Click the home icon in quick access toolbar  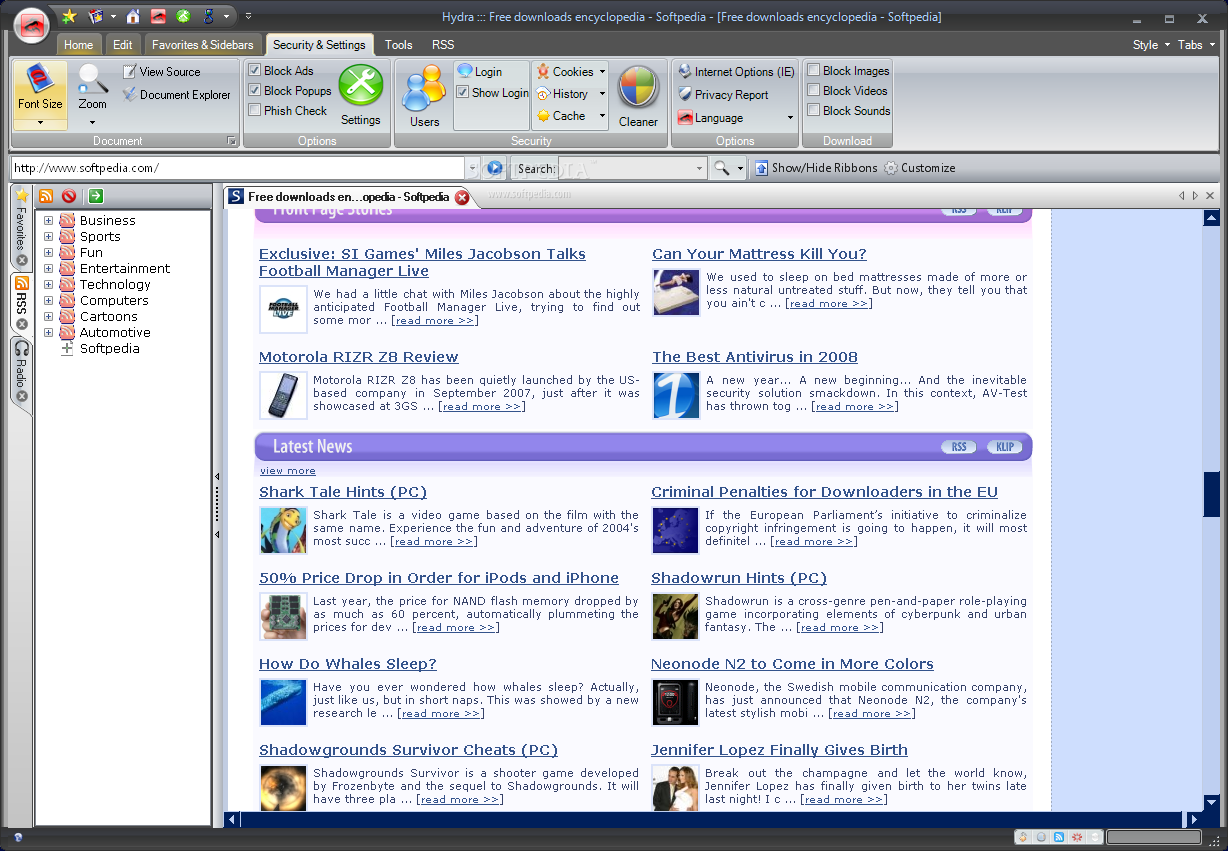pos(132,16)
